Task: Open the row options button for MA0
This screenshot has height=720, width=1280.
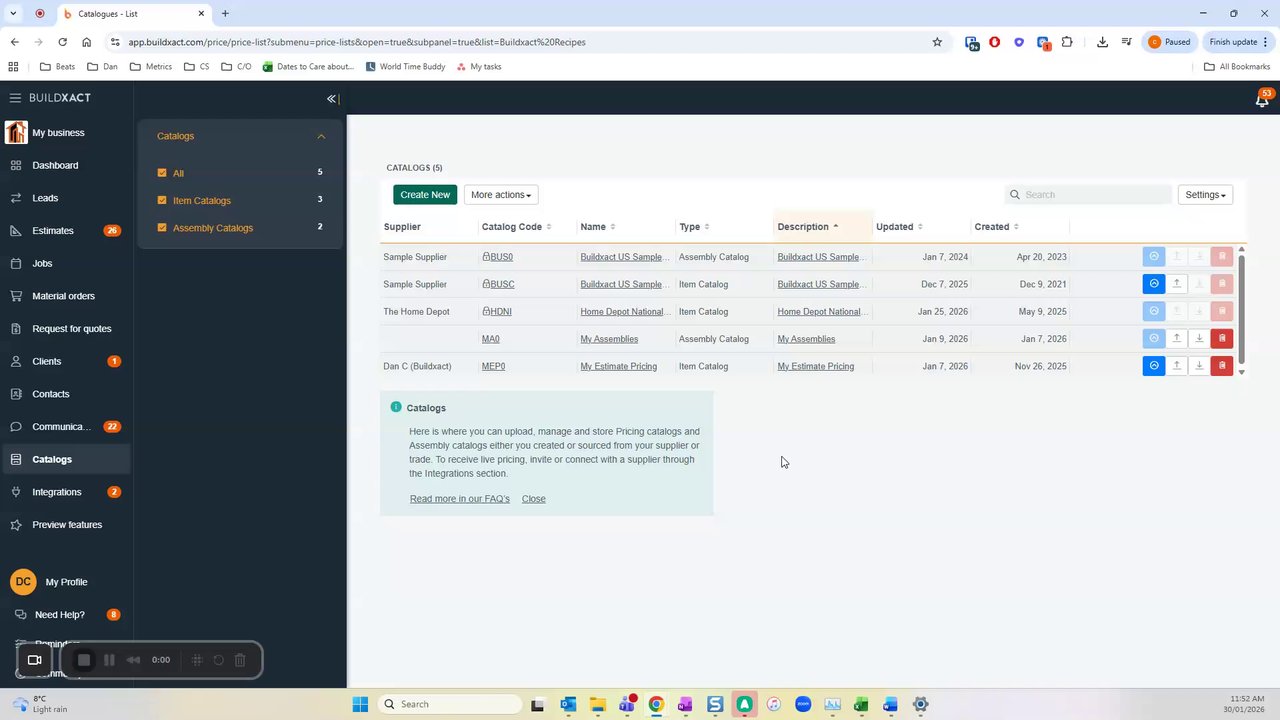Action: (1154, 339)
